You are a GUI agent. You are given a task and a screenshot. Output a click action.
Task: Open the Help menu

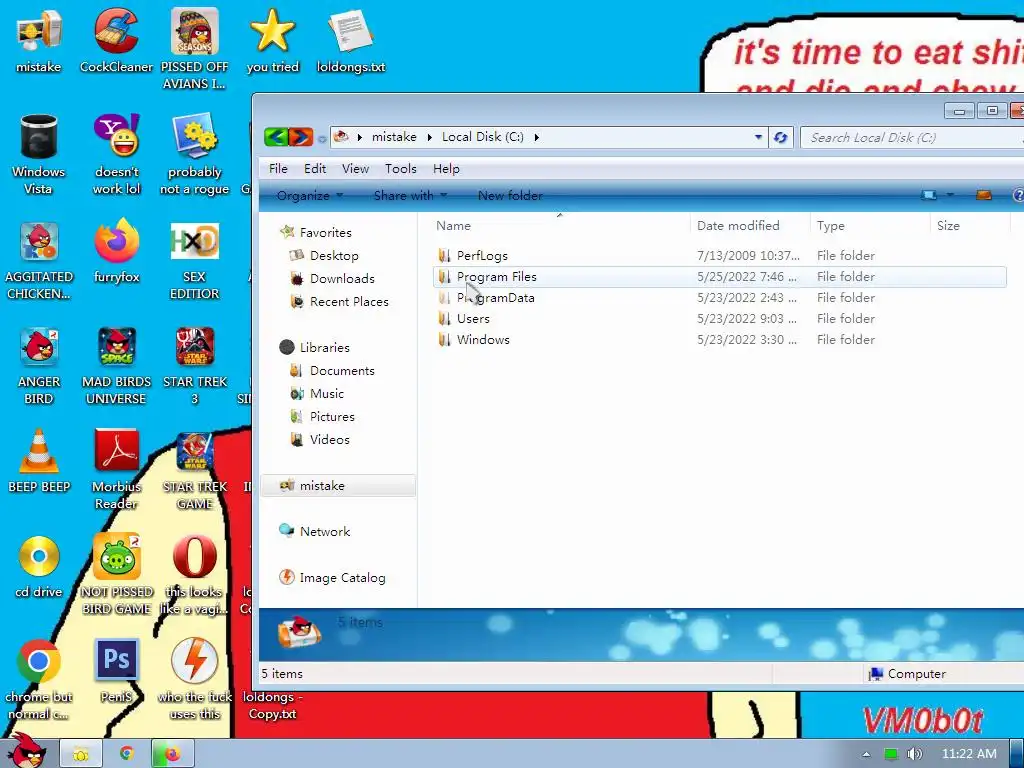pyautogui.click(x=446, y=168)
